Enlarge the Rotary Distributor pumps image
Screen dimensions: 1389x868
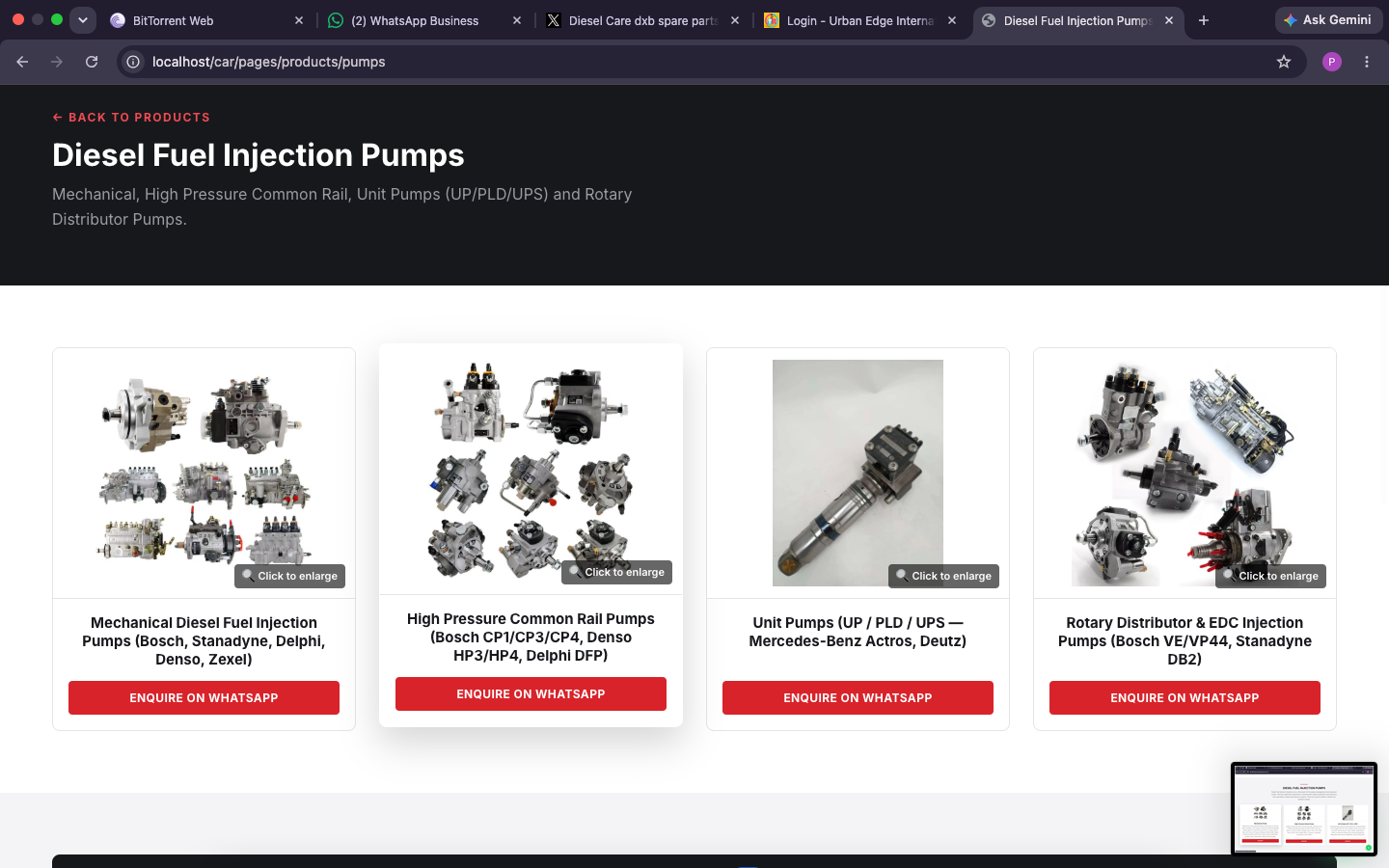point(1185,473)
